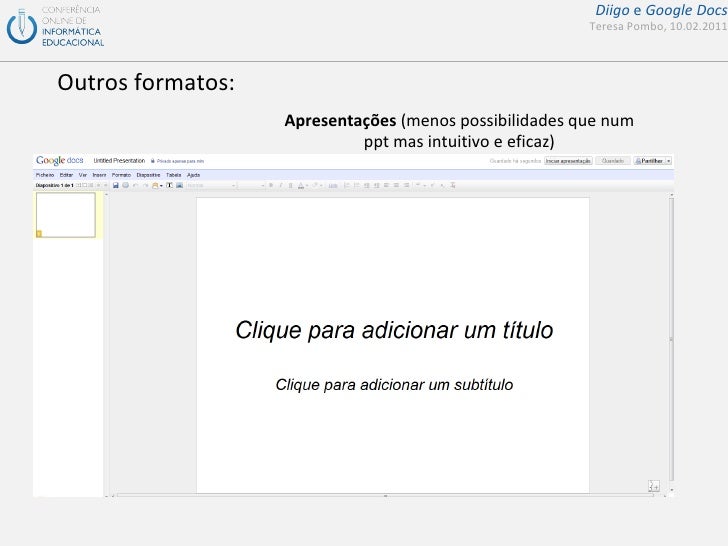The width and height of the screenshot is (728, 546).
Task: Click the Save icon in the toolbar
Action: click(x=116, y=185)
